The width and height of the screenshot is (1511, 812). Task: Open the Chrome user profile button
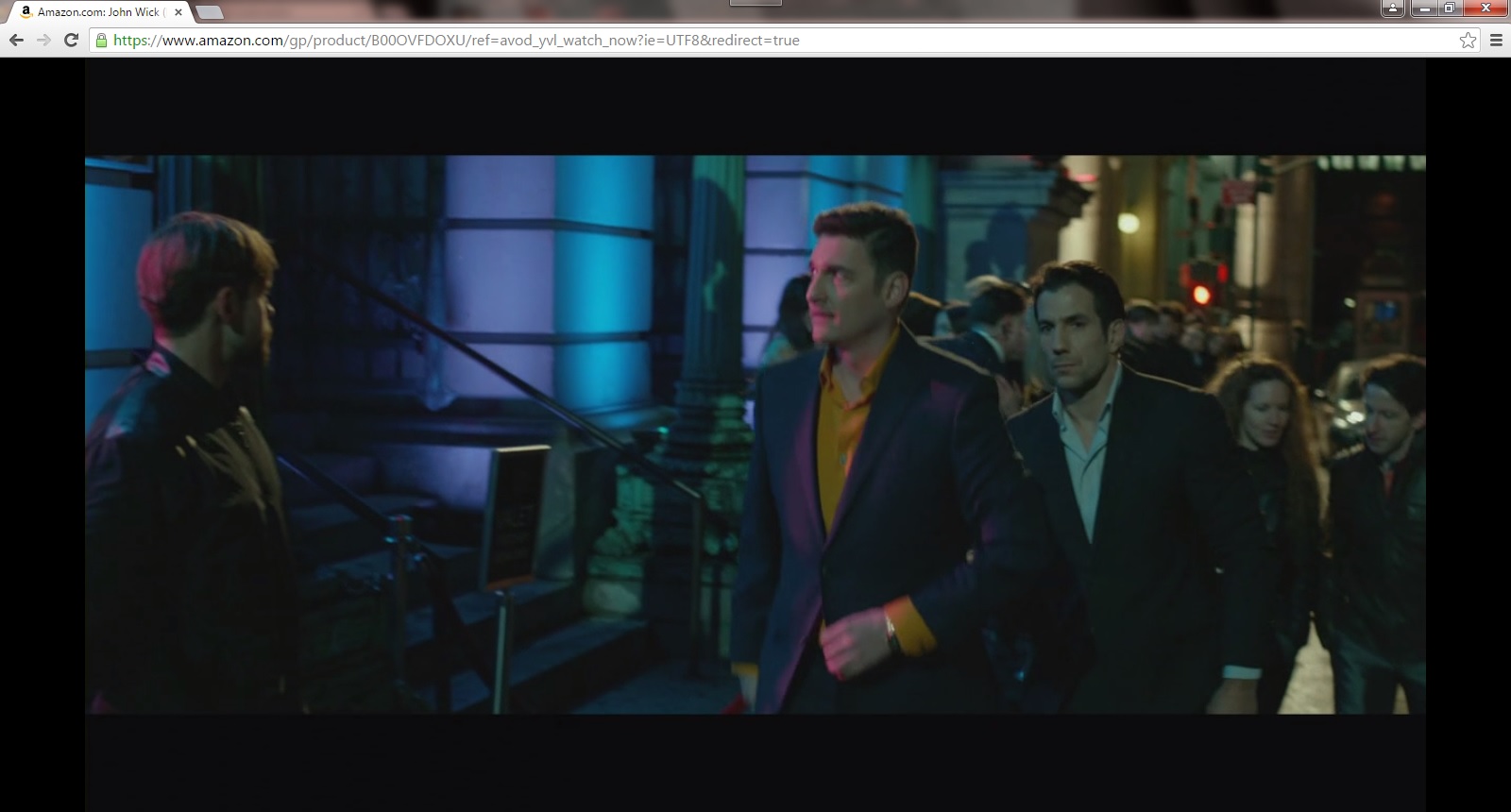click(1394, 8)
